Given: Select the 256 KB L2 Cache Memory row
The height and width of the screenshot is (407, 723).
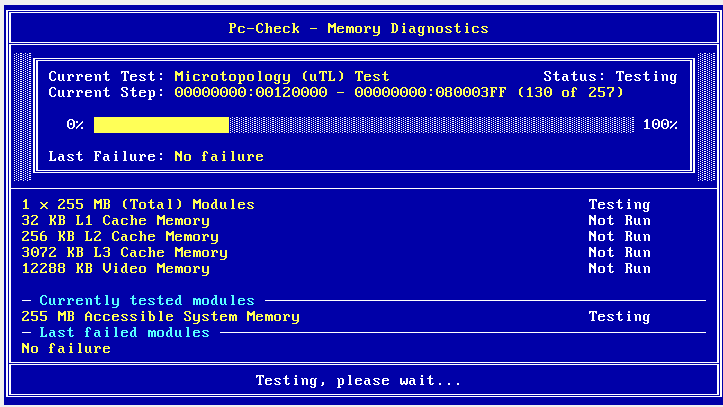Looking at the screenshot, I should (336, 237).
